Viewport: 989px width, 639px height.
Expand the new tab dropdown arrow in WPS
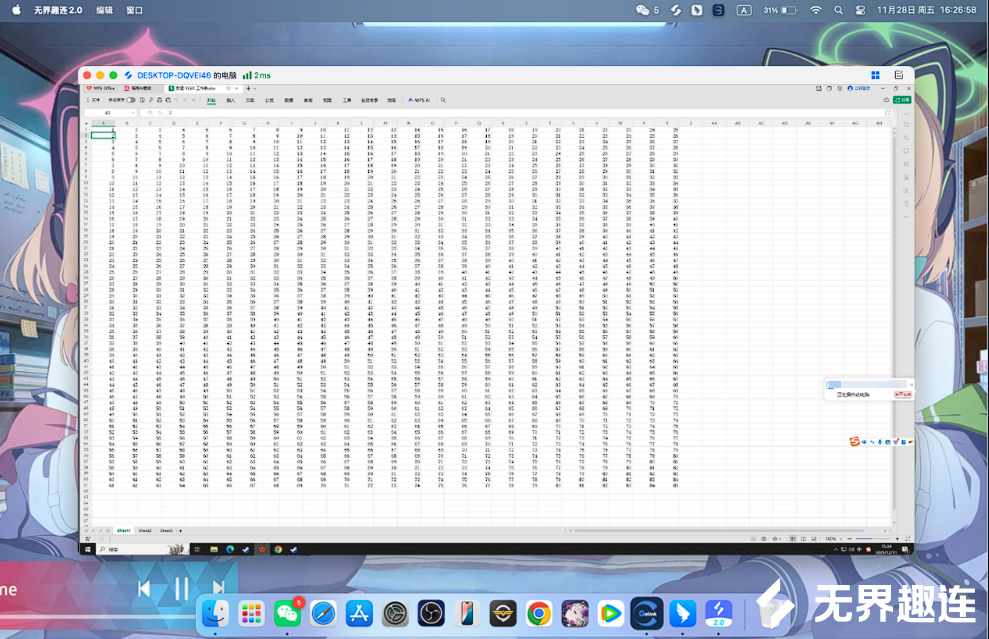[x=254, y=88]
